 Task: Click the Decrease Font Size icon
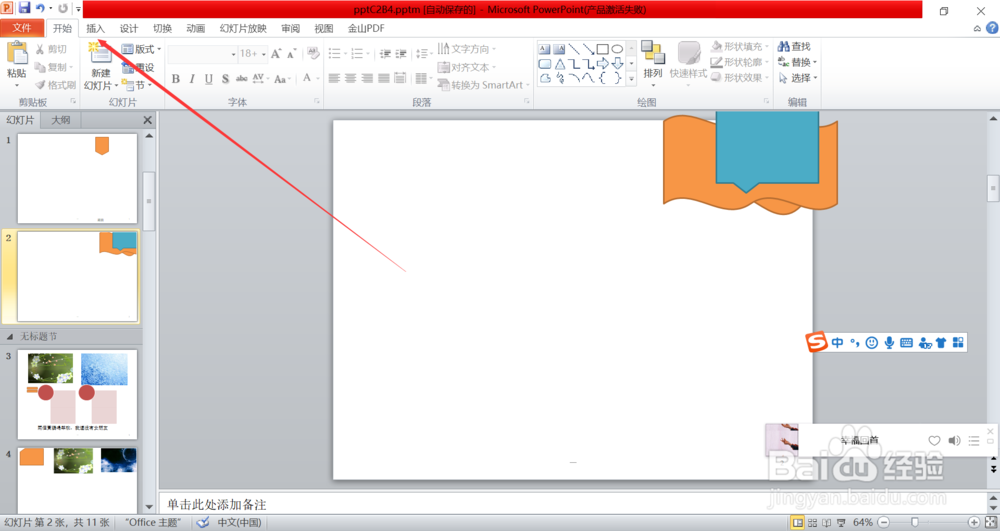click(291, 54)
